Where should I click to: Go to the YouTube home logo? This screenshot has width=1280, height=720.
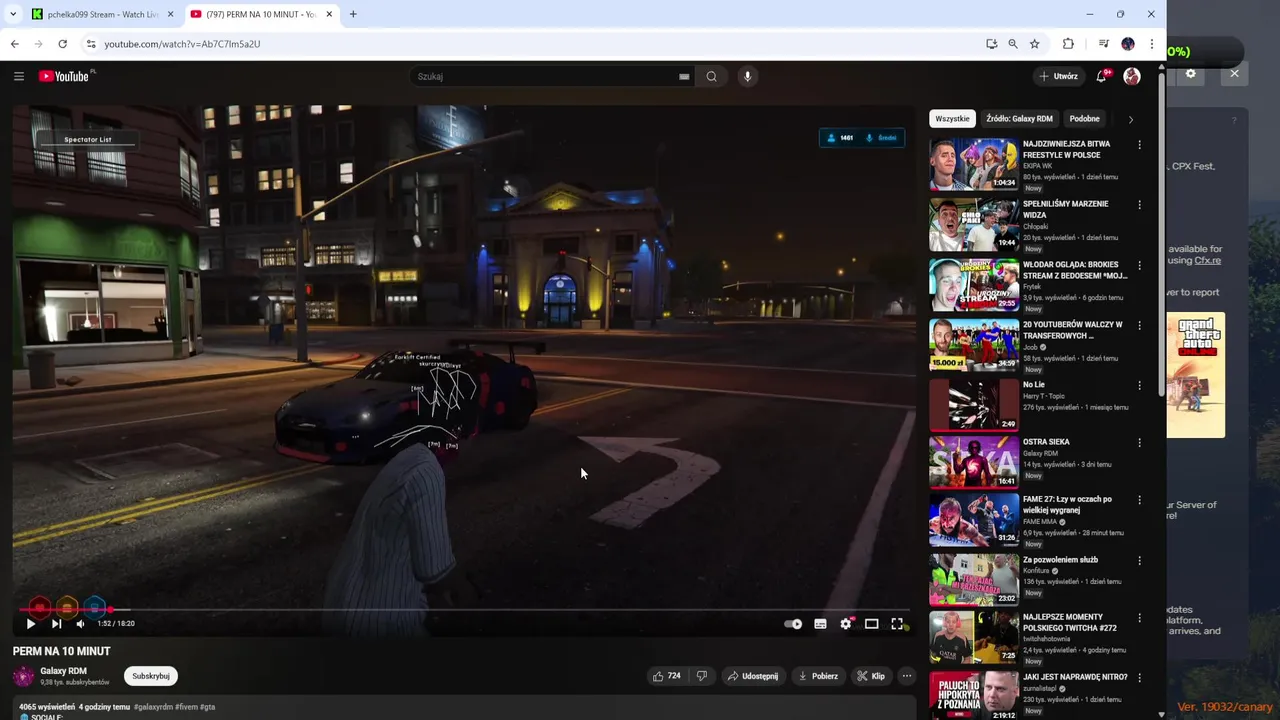pyautogui.click(x=66, y=76)
